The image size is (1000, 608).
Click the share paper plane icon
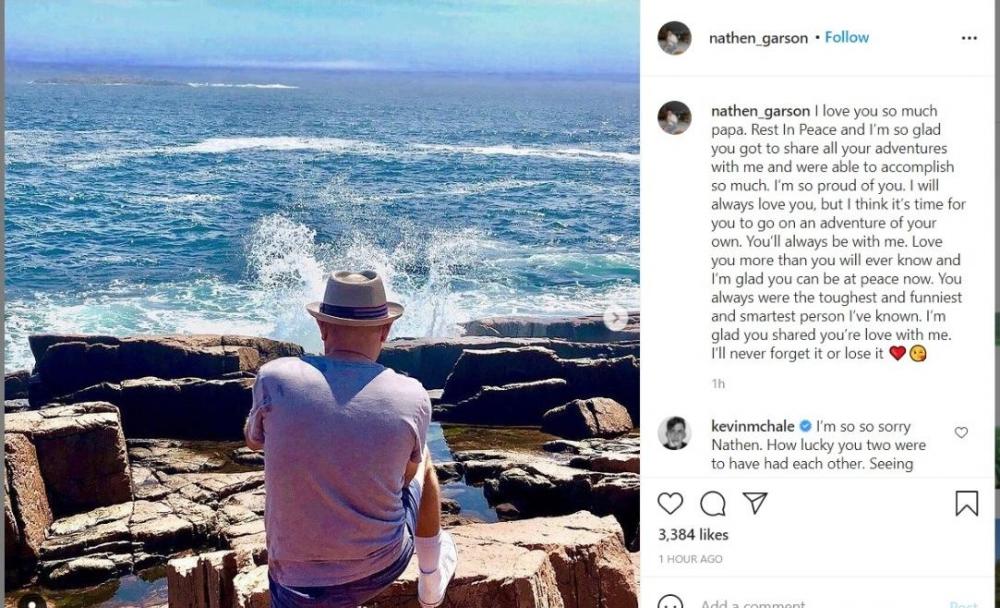click(x=755, y=503)
